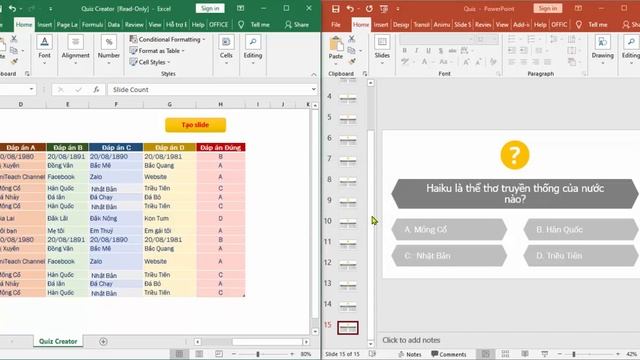The image size is (640, 360).
Task: Open the Excel Data ribbon tab
Action: pyautogui.click(x=113, y=24)
